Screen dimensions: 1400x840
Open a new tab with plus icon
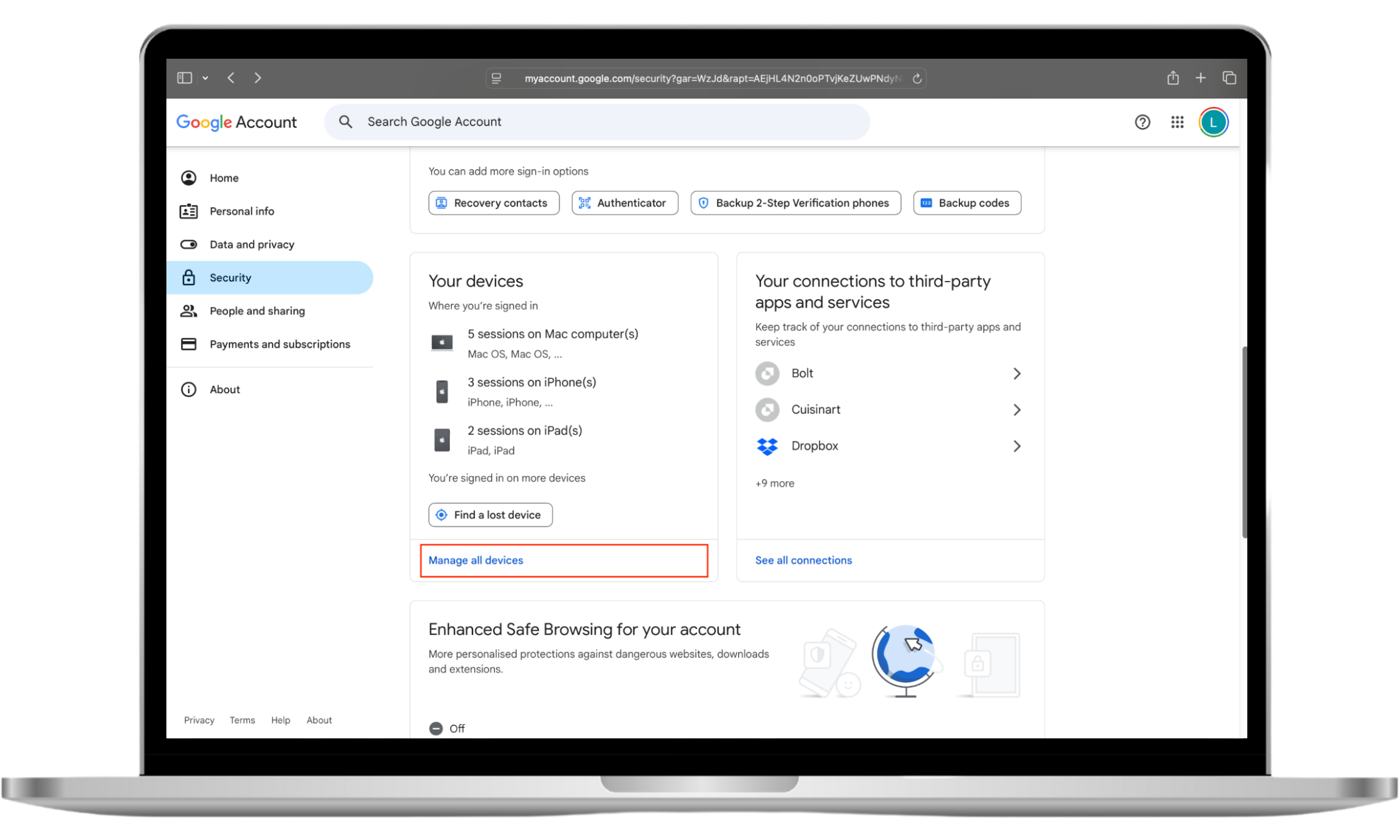[1200, 78]
